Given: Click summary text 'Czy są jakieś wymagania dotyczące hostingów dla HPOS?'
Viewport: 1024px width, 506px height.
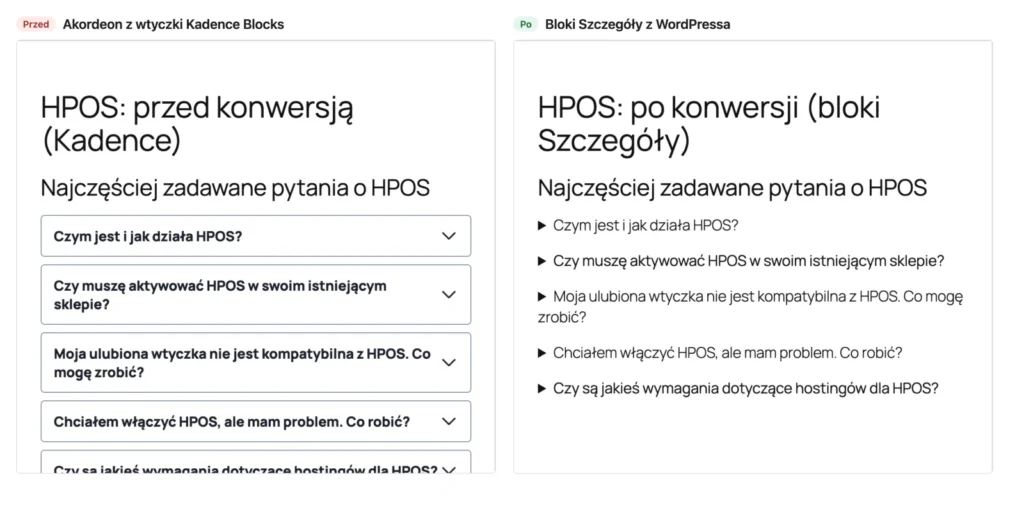Looking at the screenshot, I should click(746, 388).
